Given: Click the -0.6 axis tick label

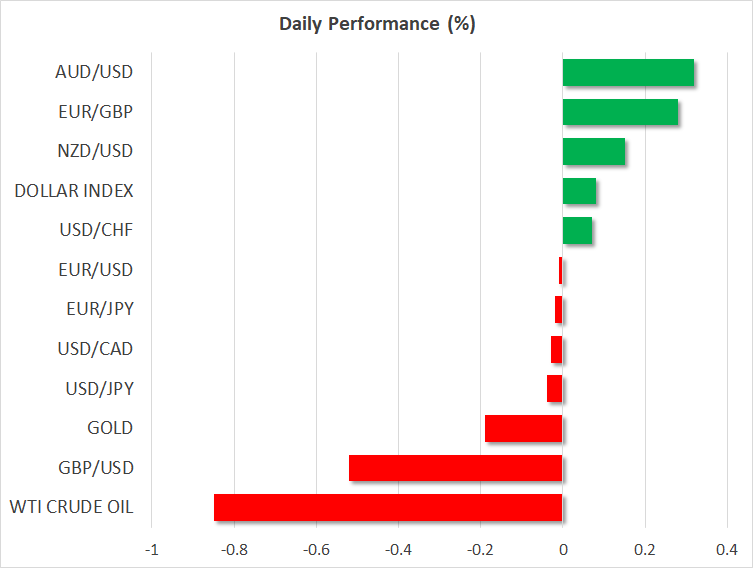Looking at the screenshot, I should [x=316, y=549].
